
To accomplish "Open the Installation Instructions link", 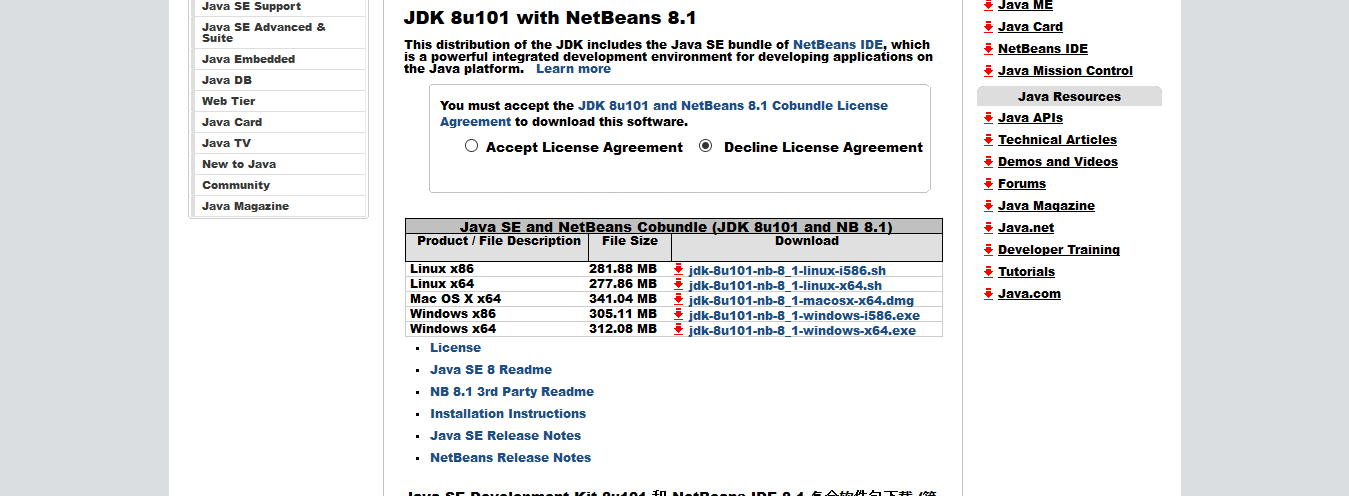I will click(x=508, y=414).
